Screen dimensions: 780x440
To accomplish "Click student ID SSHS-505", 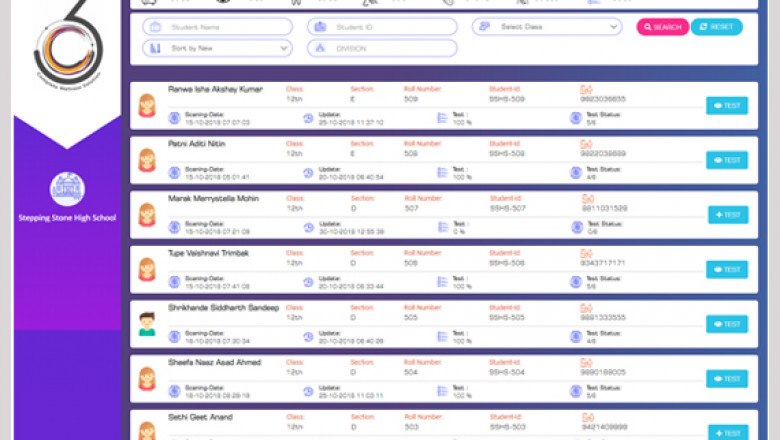I will 507,318.
